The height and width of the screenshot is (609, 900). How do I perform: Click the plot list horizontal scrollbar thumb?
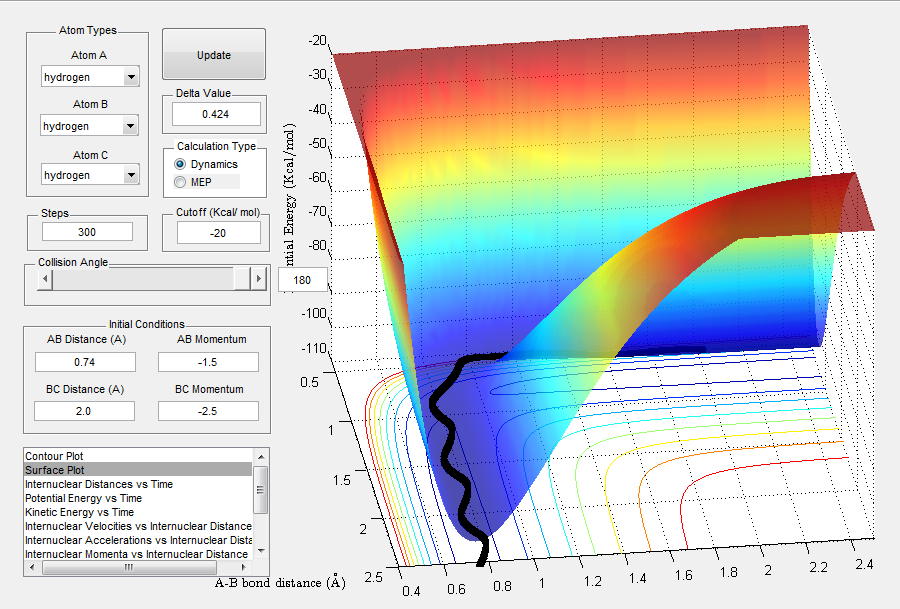pos(129,567)
